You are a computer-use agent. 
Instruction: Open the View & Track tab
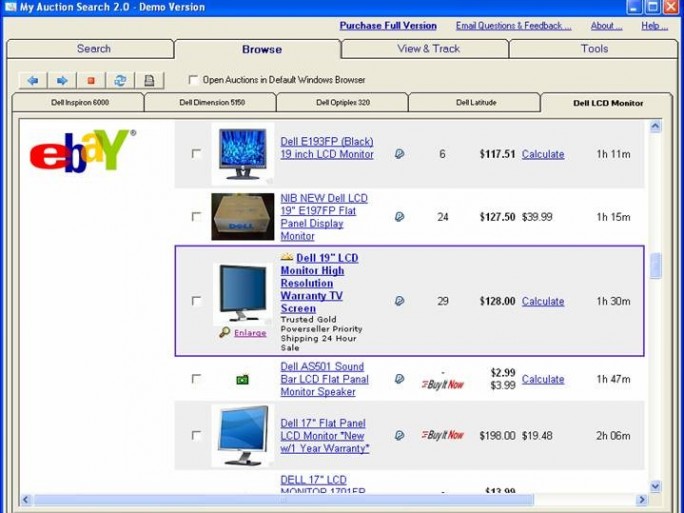[425, 49]
